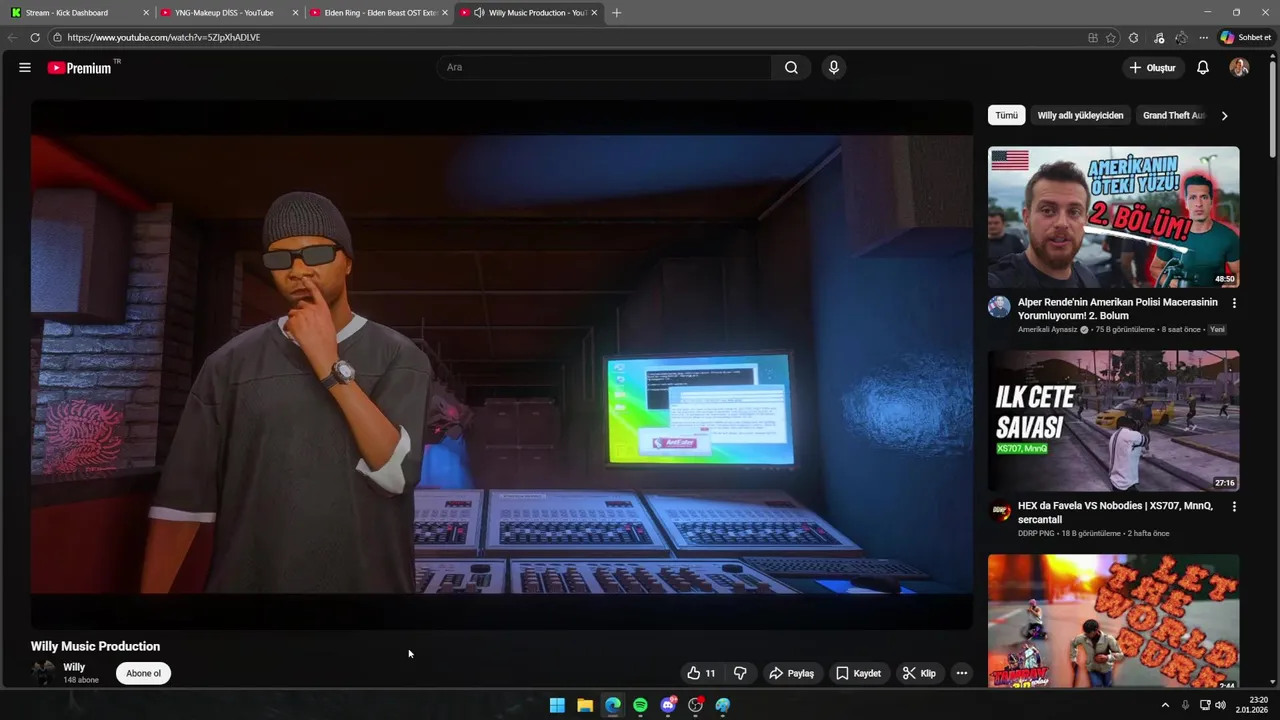Open the media control music-note icon
Screen dimensions: 1280x720
point(1158,38)
